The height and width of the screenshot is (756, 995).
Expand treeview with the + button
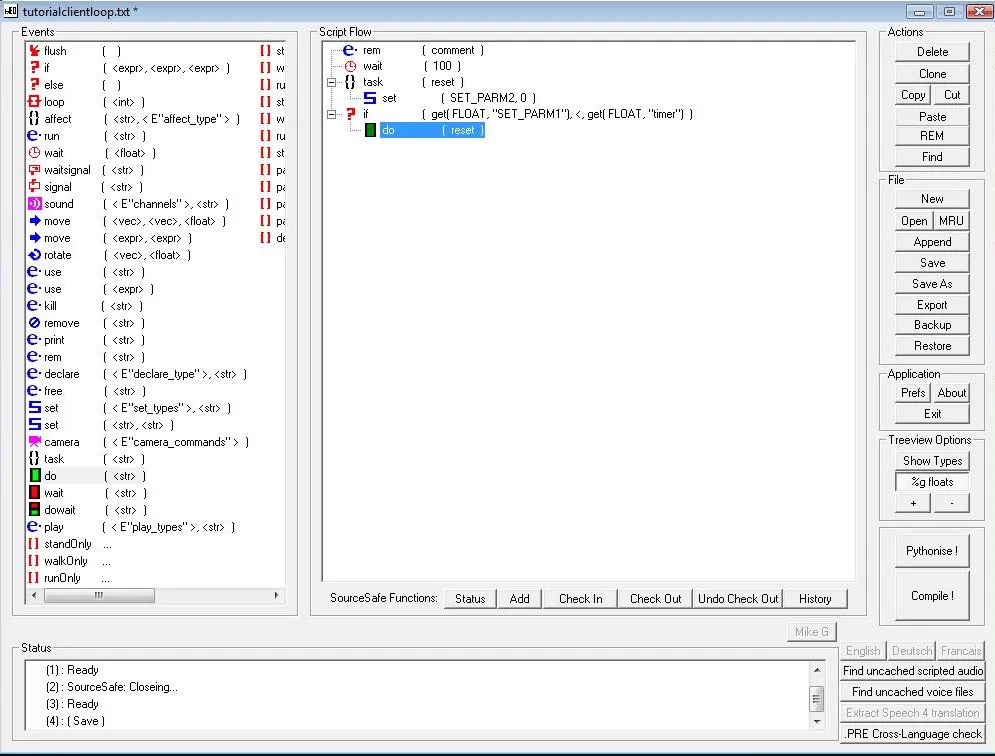click(x=913, y=503)
